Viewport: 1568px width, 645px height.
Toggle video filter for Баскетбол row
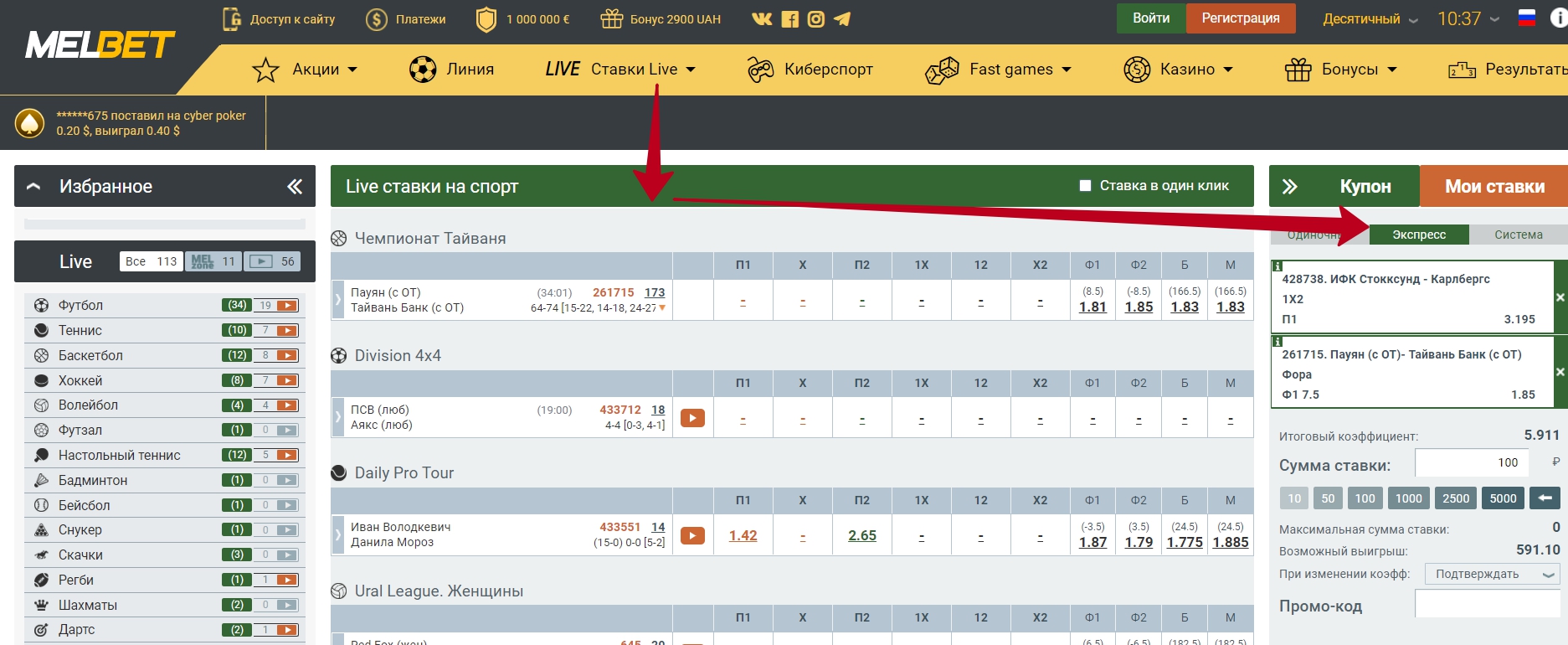coord(287,355)
